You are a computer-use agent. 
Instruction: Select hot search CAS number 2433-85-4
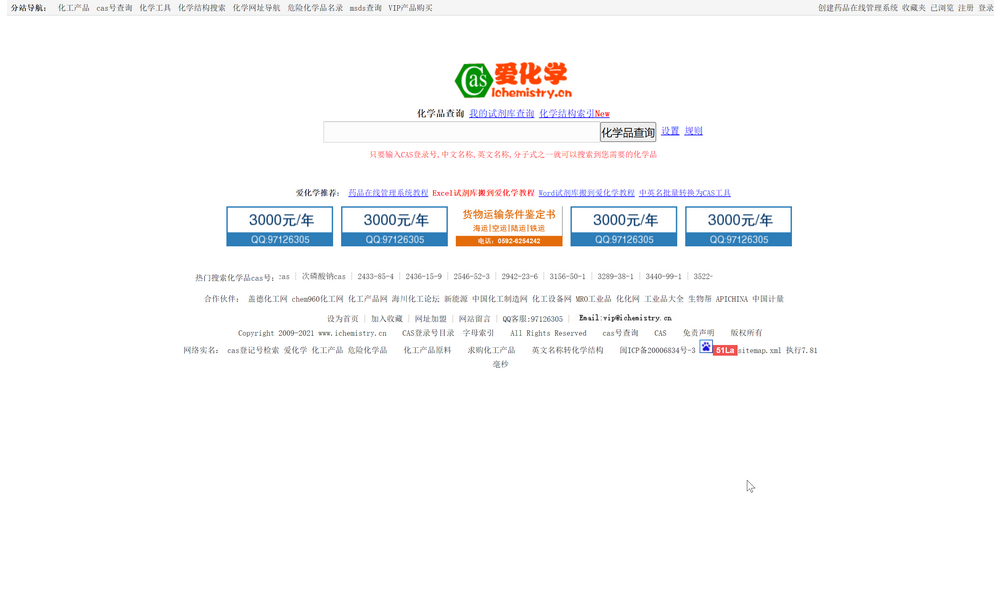(x=375, y=277)
